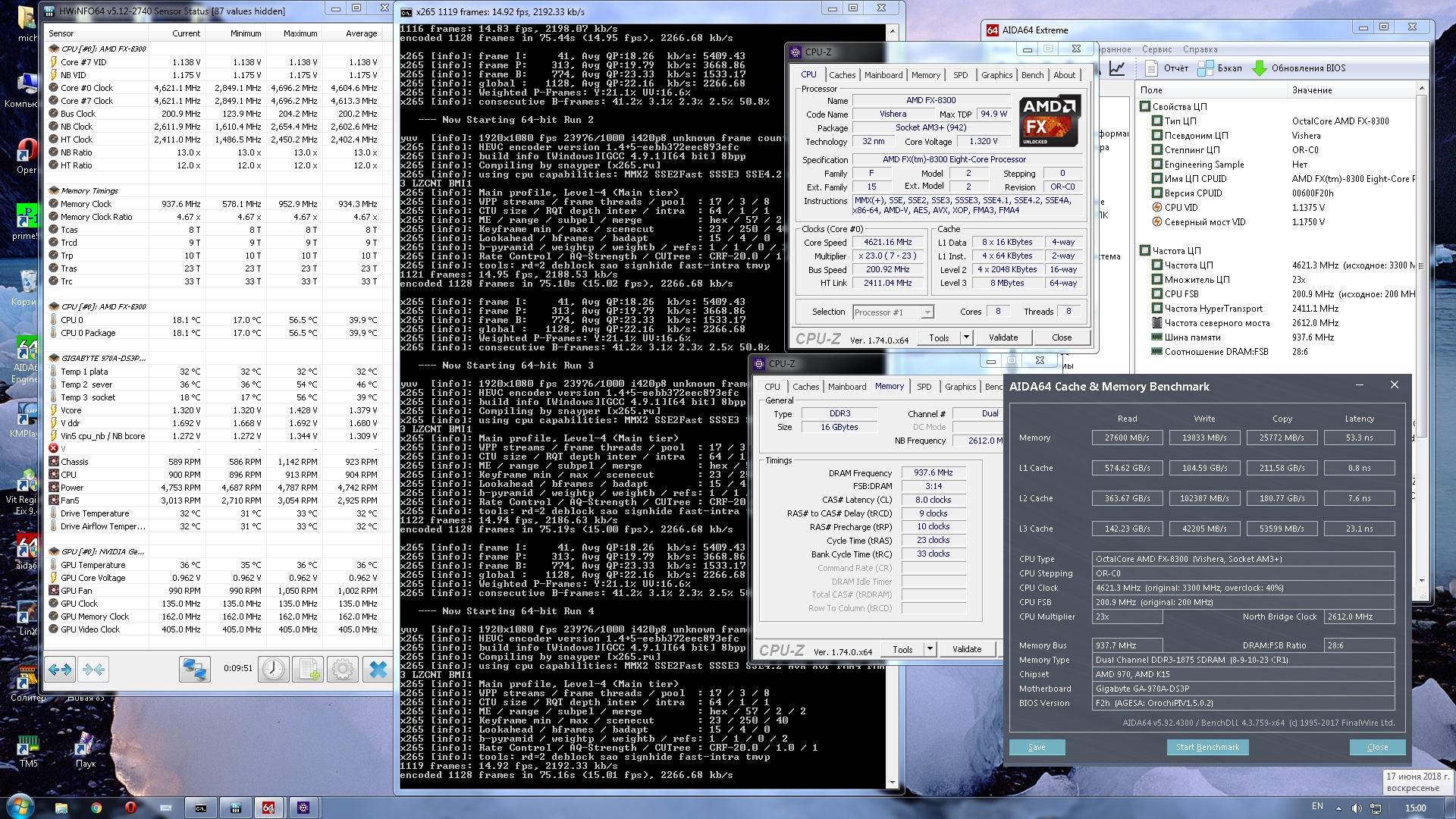Image resolution: width=1456 pixels, height=819 pixels.
Task: Click green Обновления BIOS arrow button
Action: tap(1259, 68)
